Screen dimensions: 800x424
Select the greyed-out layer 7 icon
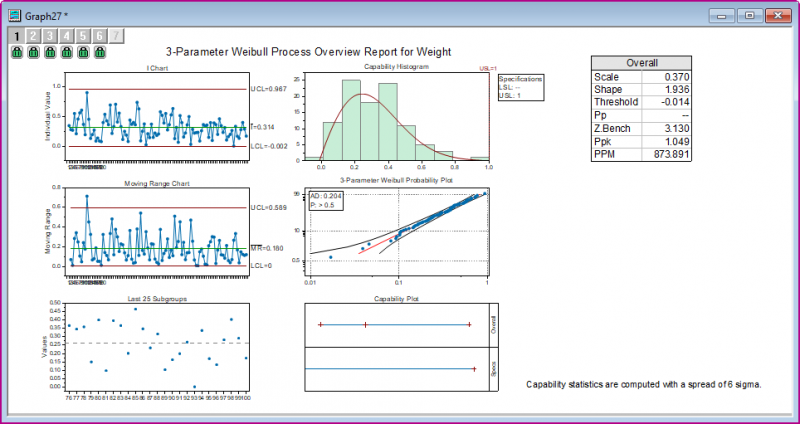click(118, 36)
